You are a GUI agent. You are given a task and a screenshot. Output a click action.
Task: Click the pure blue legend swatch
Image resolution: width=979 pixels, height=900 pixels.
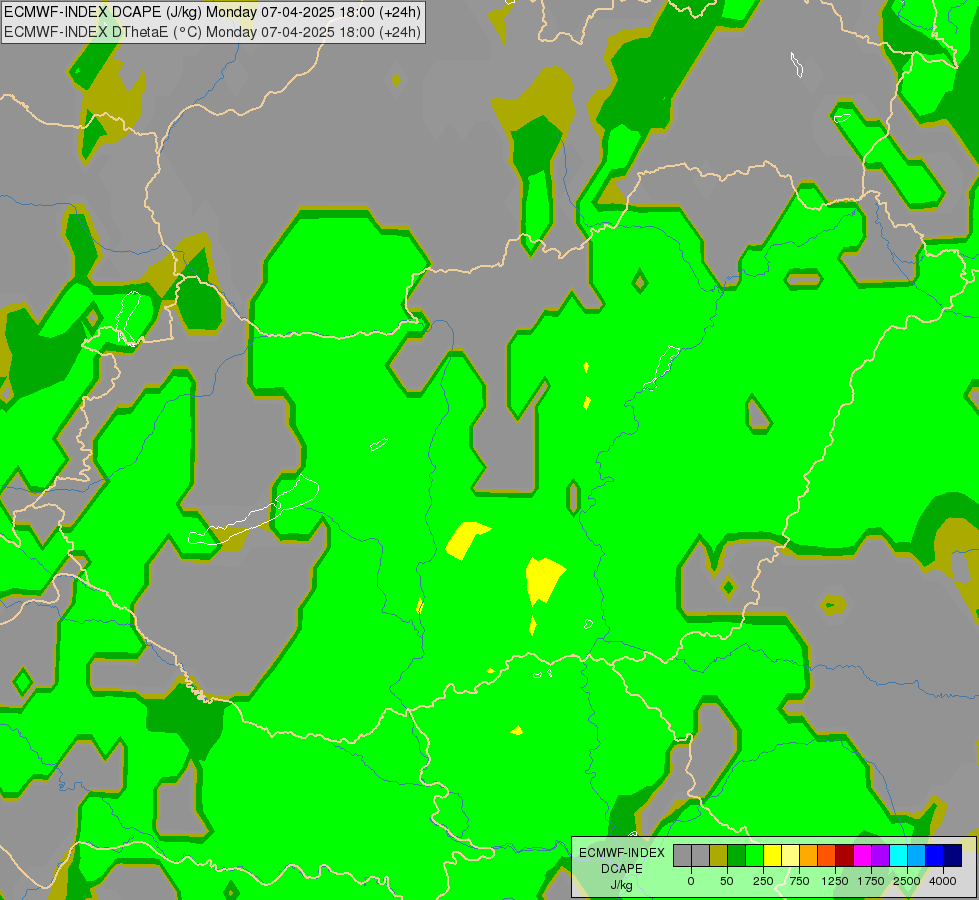[x=935, y=856]
